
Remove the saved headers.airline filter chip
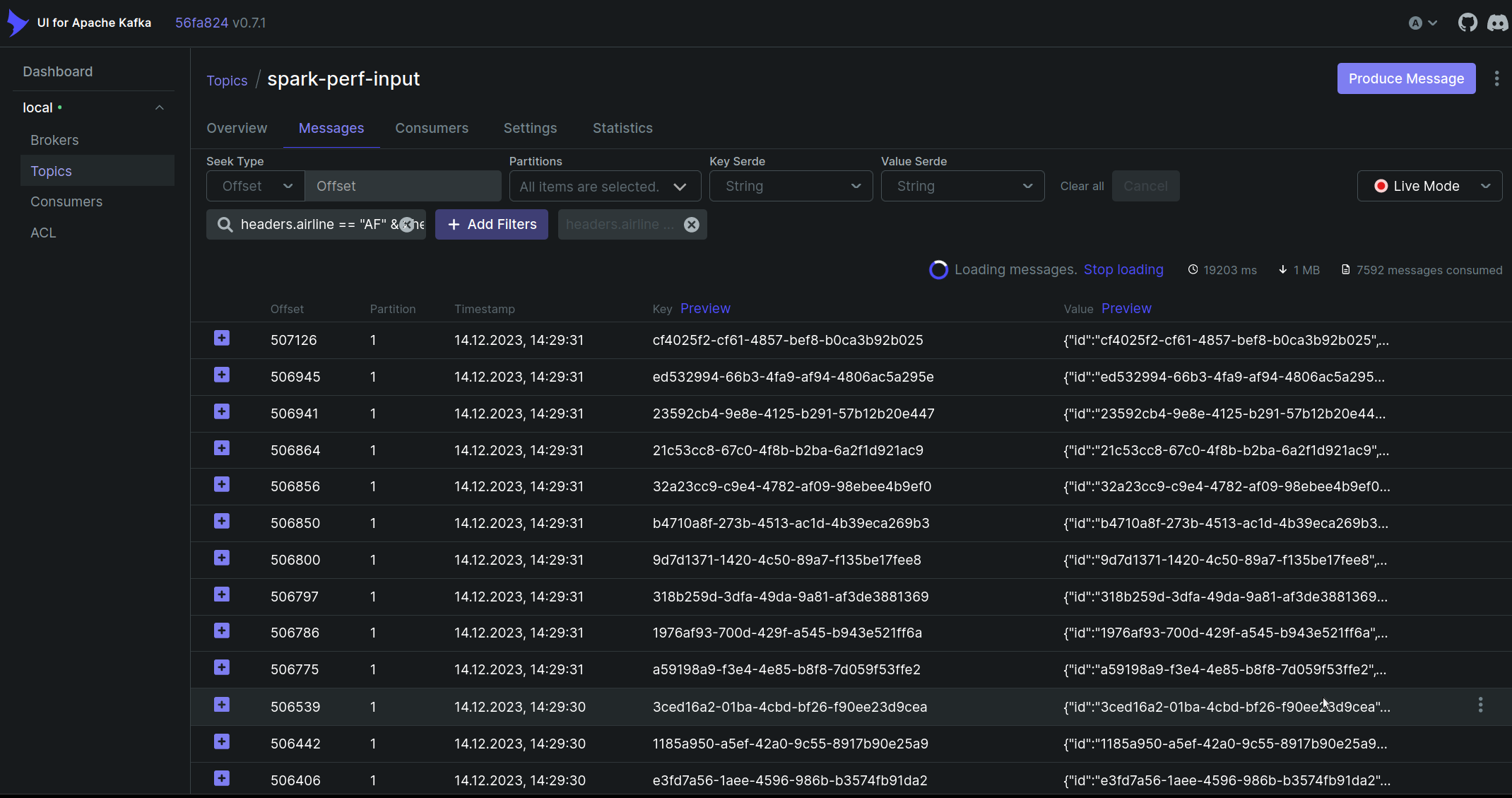(692, 225)
